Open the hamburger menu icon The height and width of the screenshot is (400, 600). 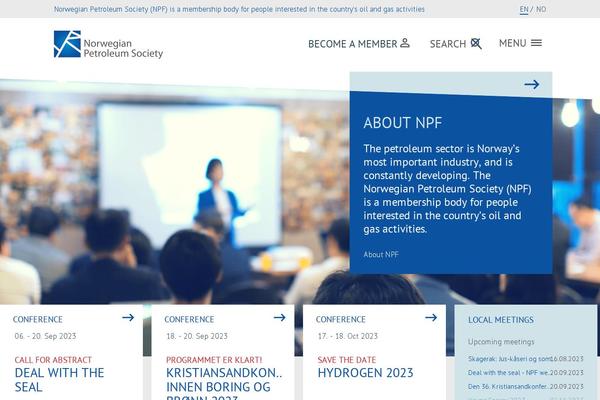(x=536, y=43)
